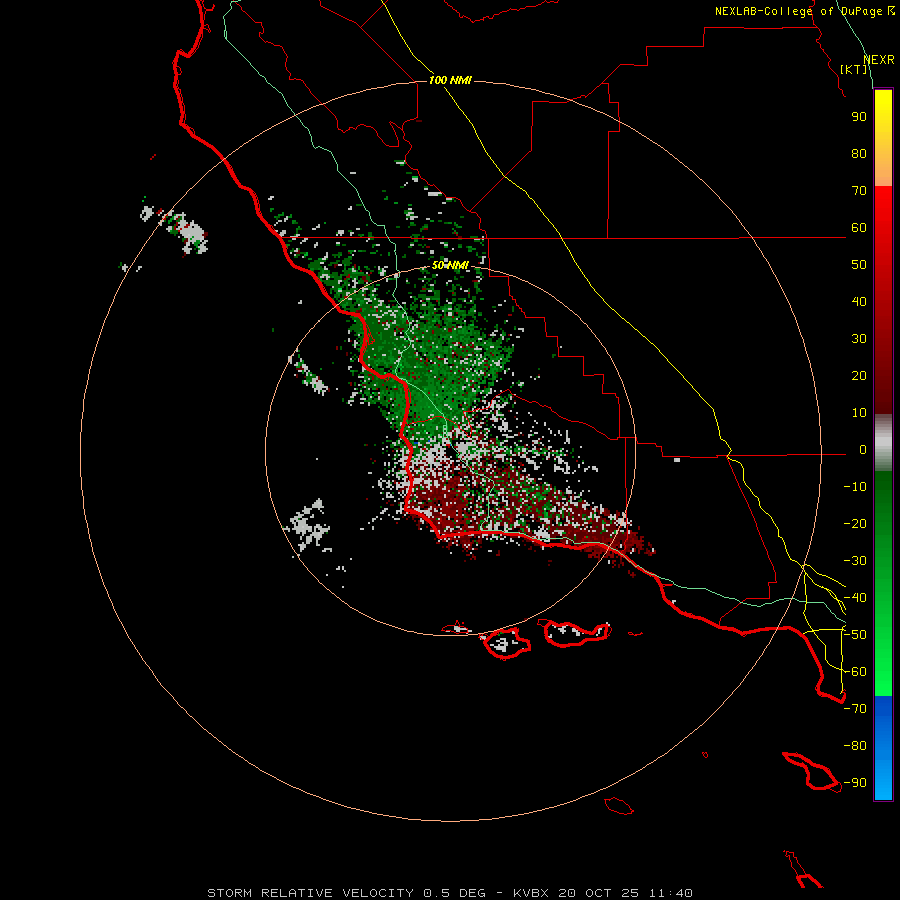Click the 60 value on velocity scale
The image size is (900, 900).
coord(859,228)
